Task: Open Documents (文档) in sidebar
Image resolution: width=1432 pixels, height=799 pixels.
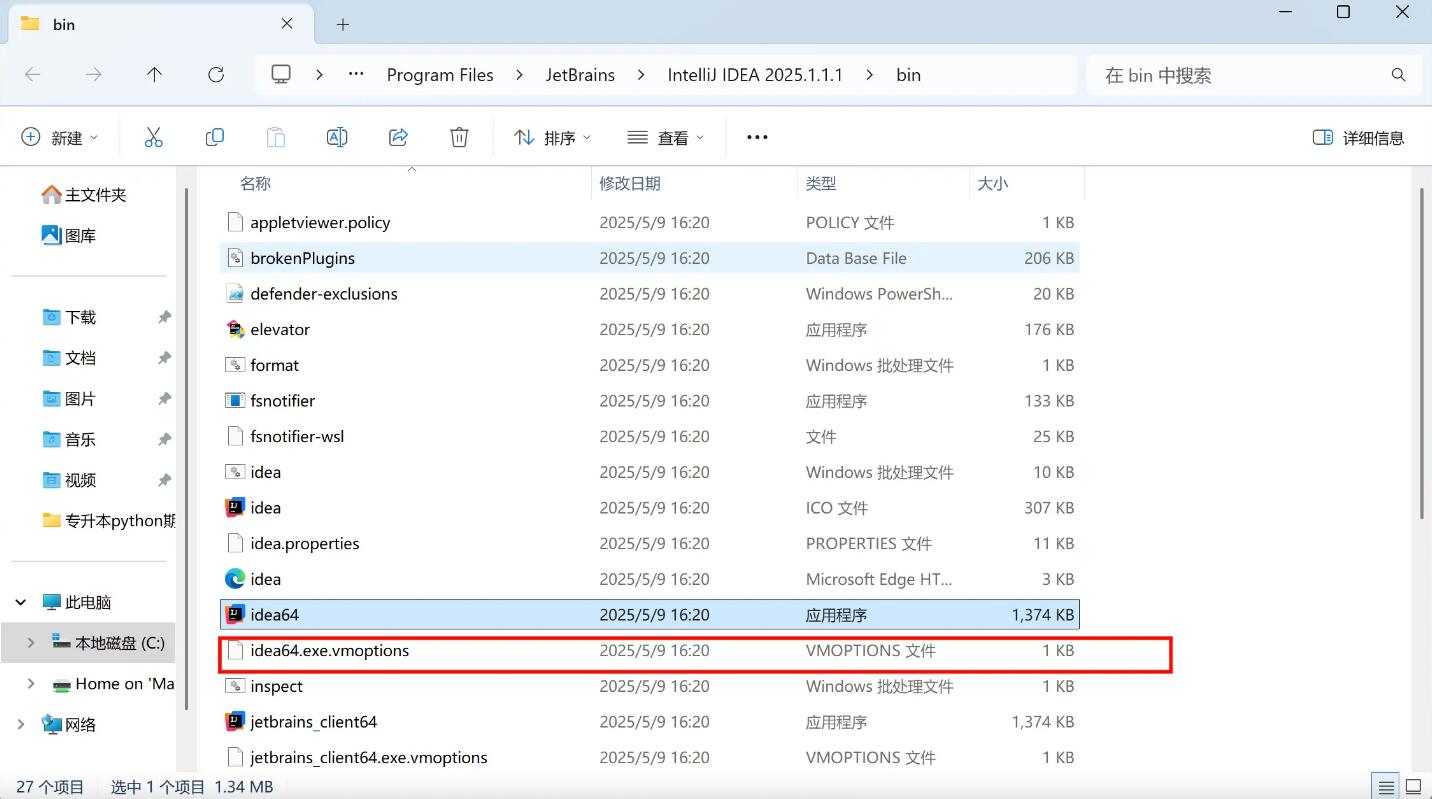Action: click(70, 358)
